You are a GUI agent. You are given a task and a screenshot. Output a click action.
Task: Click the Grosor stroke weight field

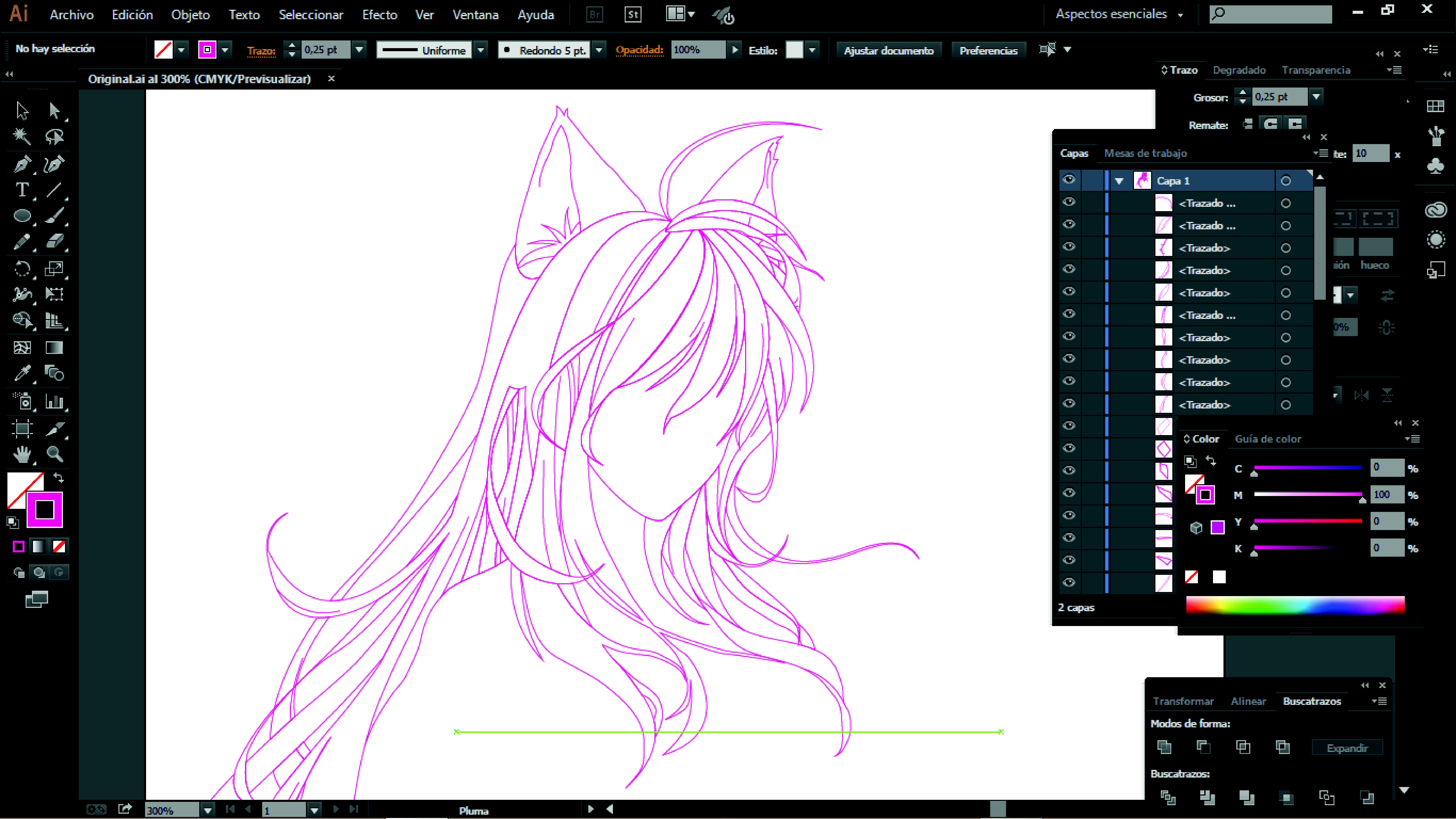point(1280,97)
